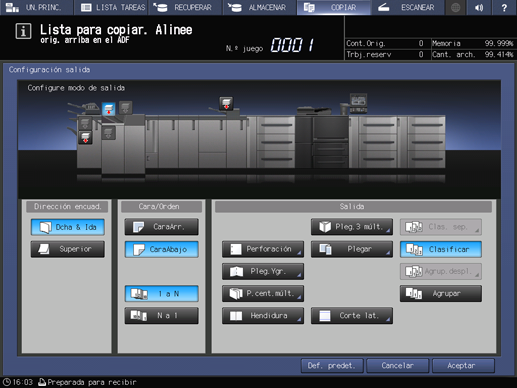Click the orig. arriba en el ADF hint
The width and height of the screenshot is (517, 388).
click(85, 40)
